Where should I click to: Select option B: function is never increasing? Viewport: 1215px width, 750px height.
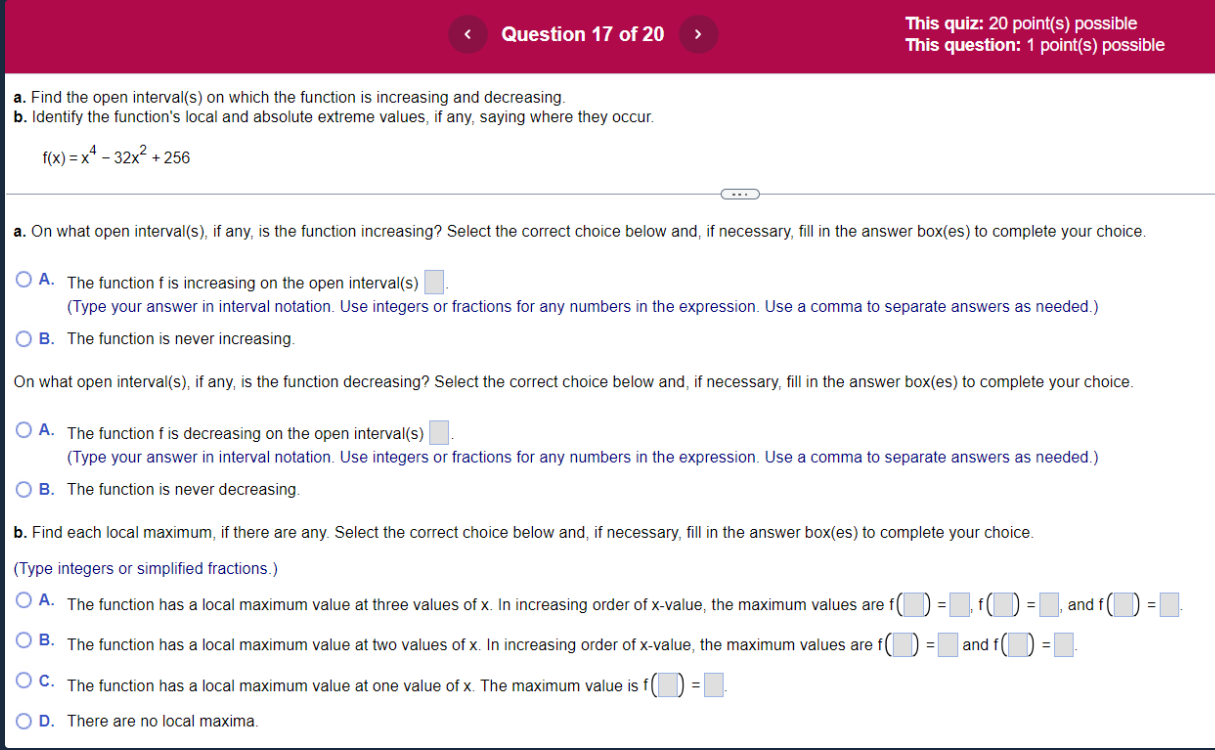point(24,338)
